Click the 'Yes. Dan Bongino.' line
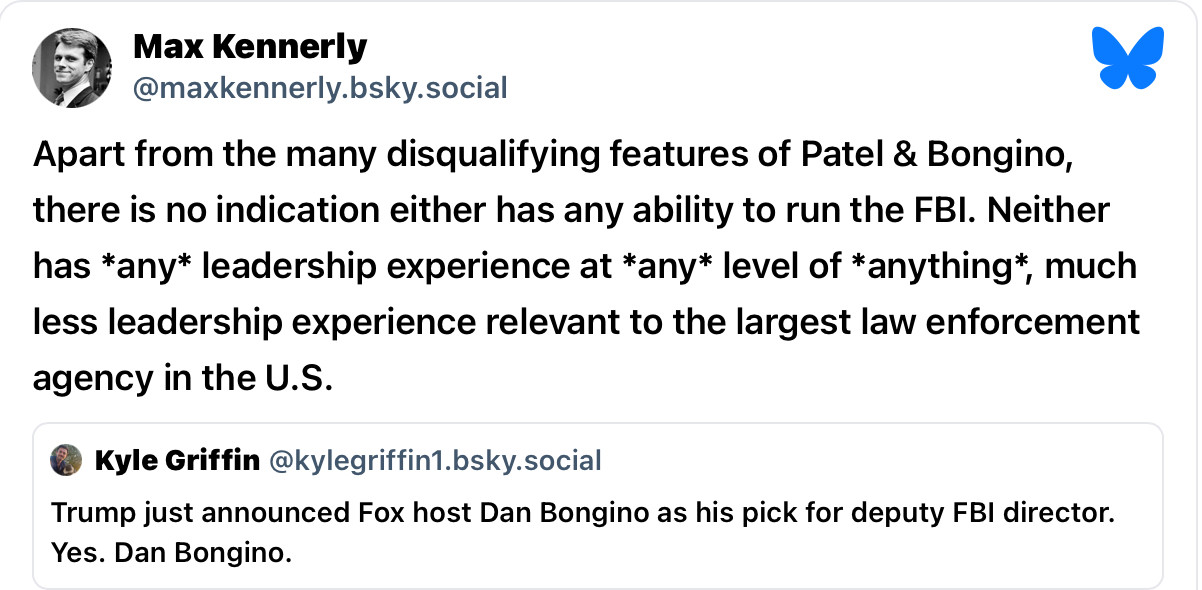The width and height of the screenshot is (1202, 590). pyautogui.click(x=172, y=552)
